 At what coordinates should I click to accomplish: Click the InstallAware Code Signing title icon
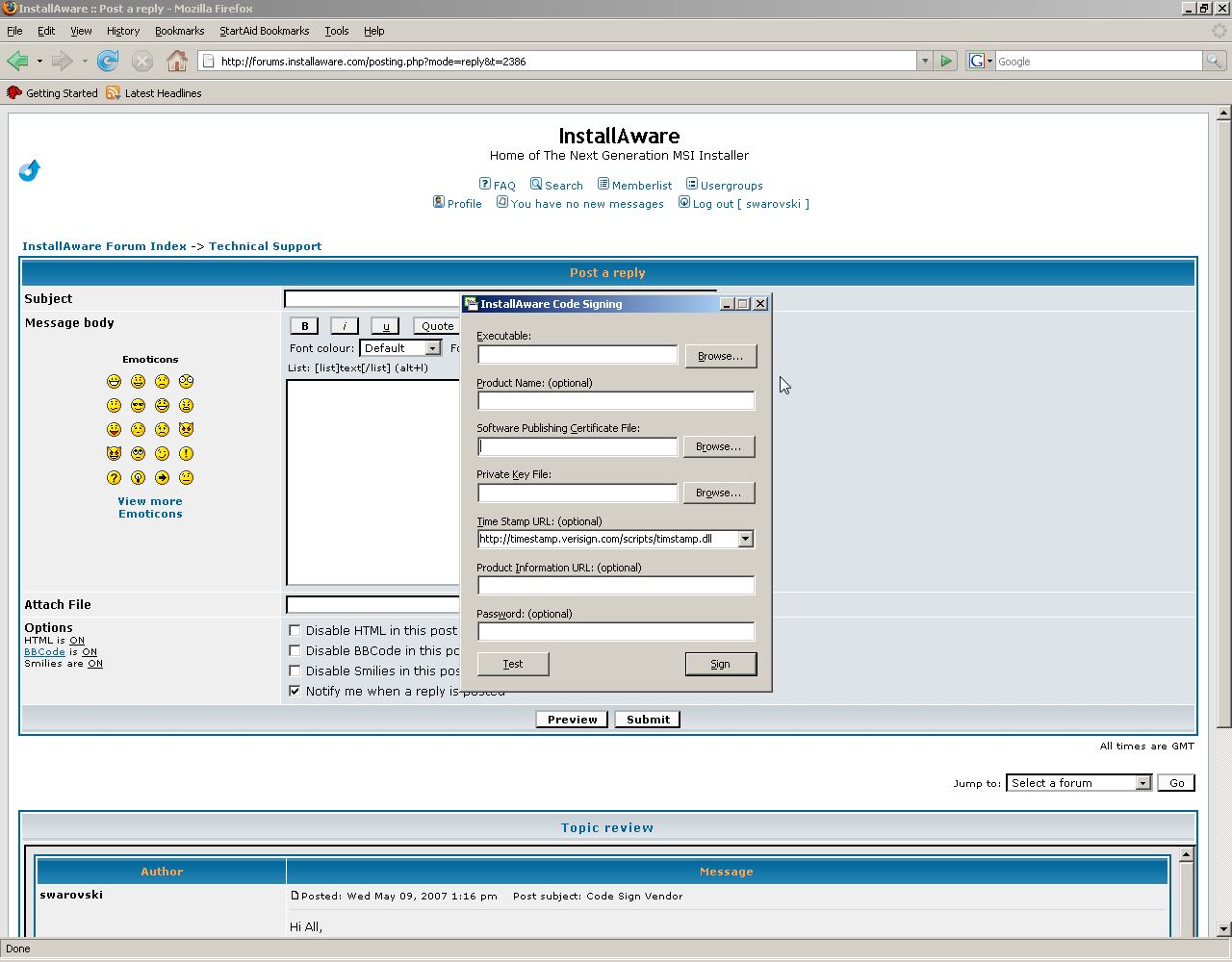pos(472,303)
